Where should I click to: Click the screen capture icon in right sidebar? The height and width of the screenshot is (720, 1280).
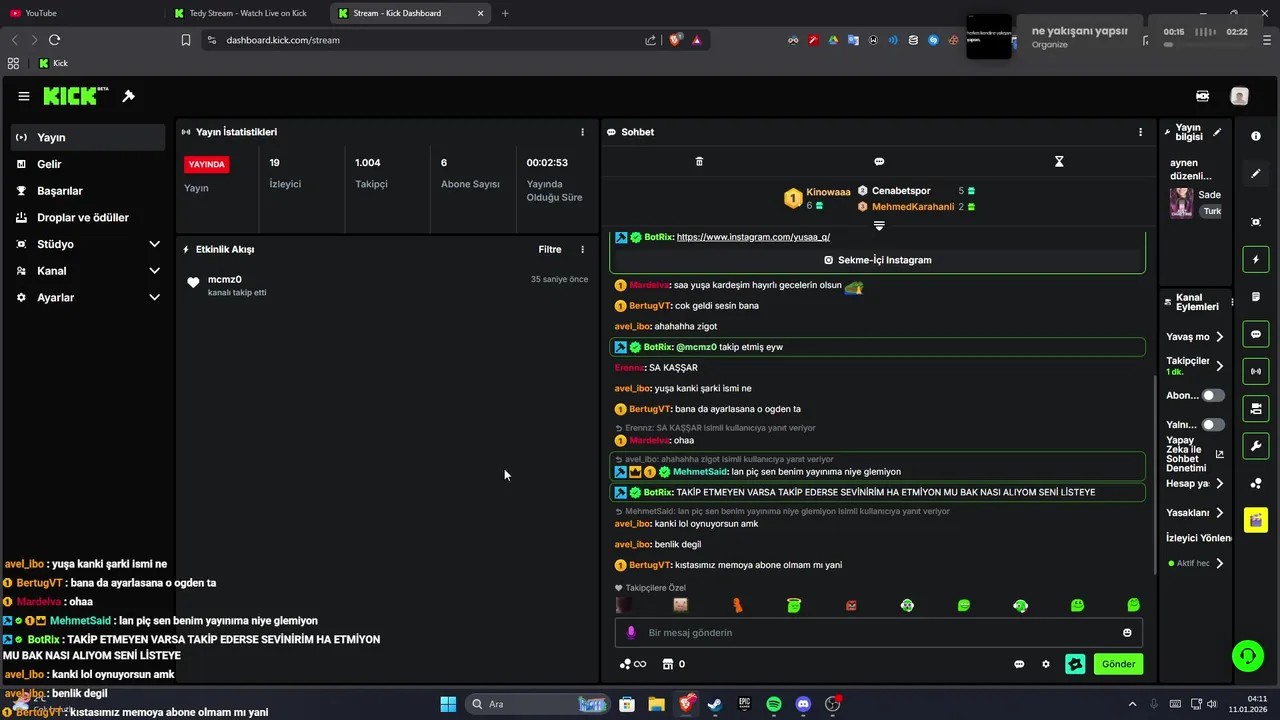[1256, 222]
